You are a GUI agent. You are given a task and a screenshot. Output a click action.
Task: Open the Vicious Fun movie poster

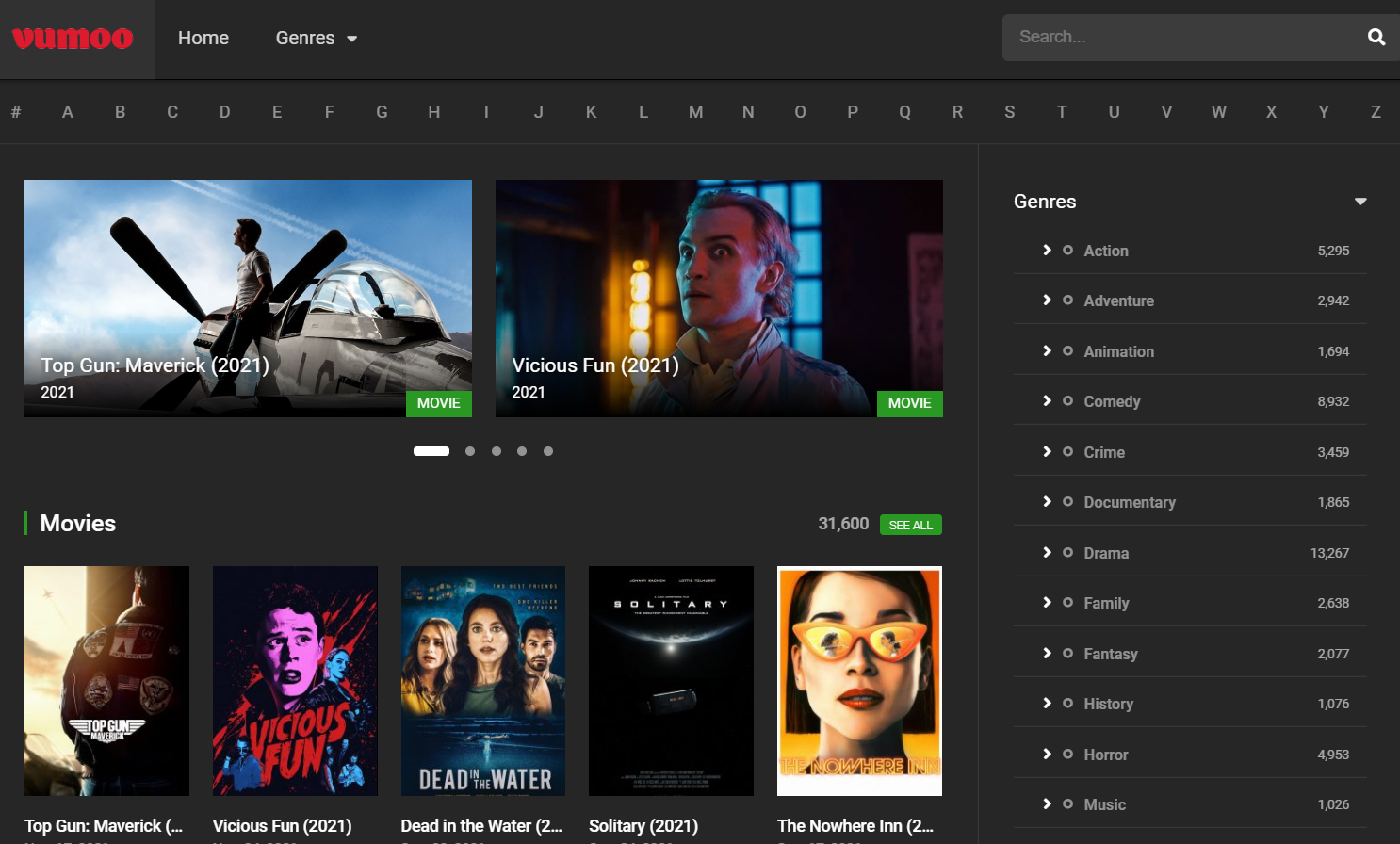pos(295,681)
